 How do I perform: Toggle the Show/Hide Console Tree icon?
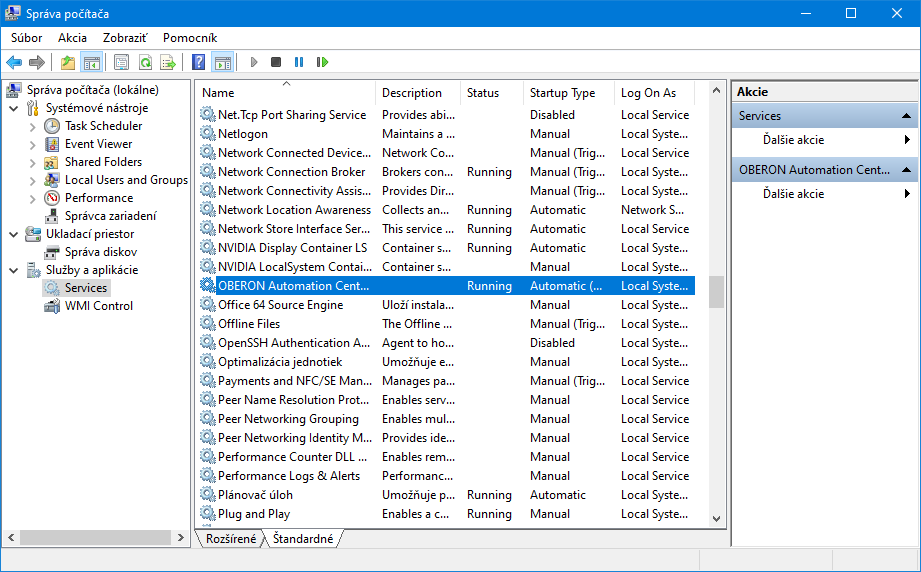tap(92, 62)
